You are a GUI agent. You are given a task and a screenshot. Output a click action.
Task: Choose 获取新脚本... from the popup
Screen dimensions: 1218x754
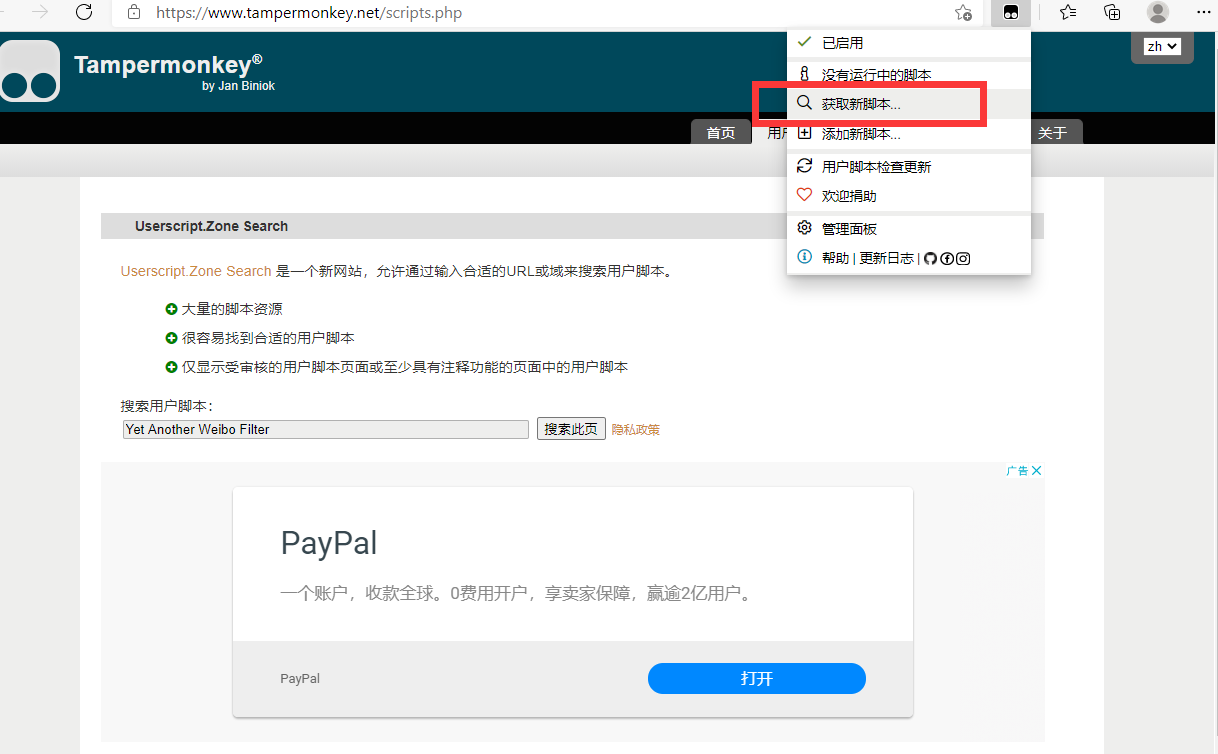pyautogui.click(x=908, y=104)
